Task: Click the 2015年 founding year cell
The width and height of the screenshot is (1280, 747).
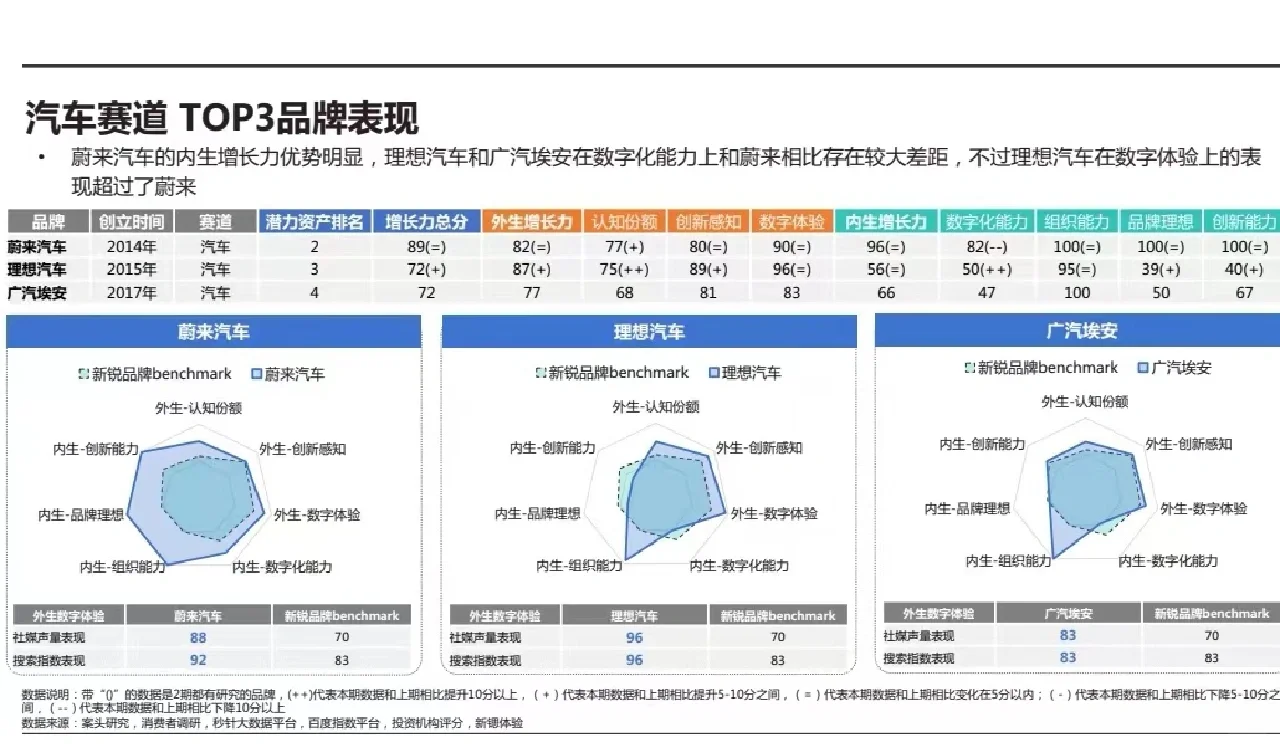Action: tap(132, 270)
